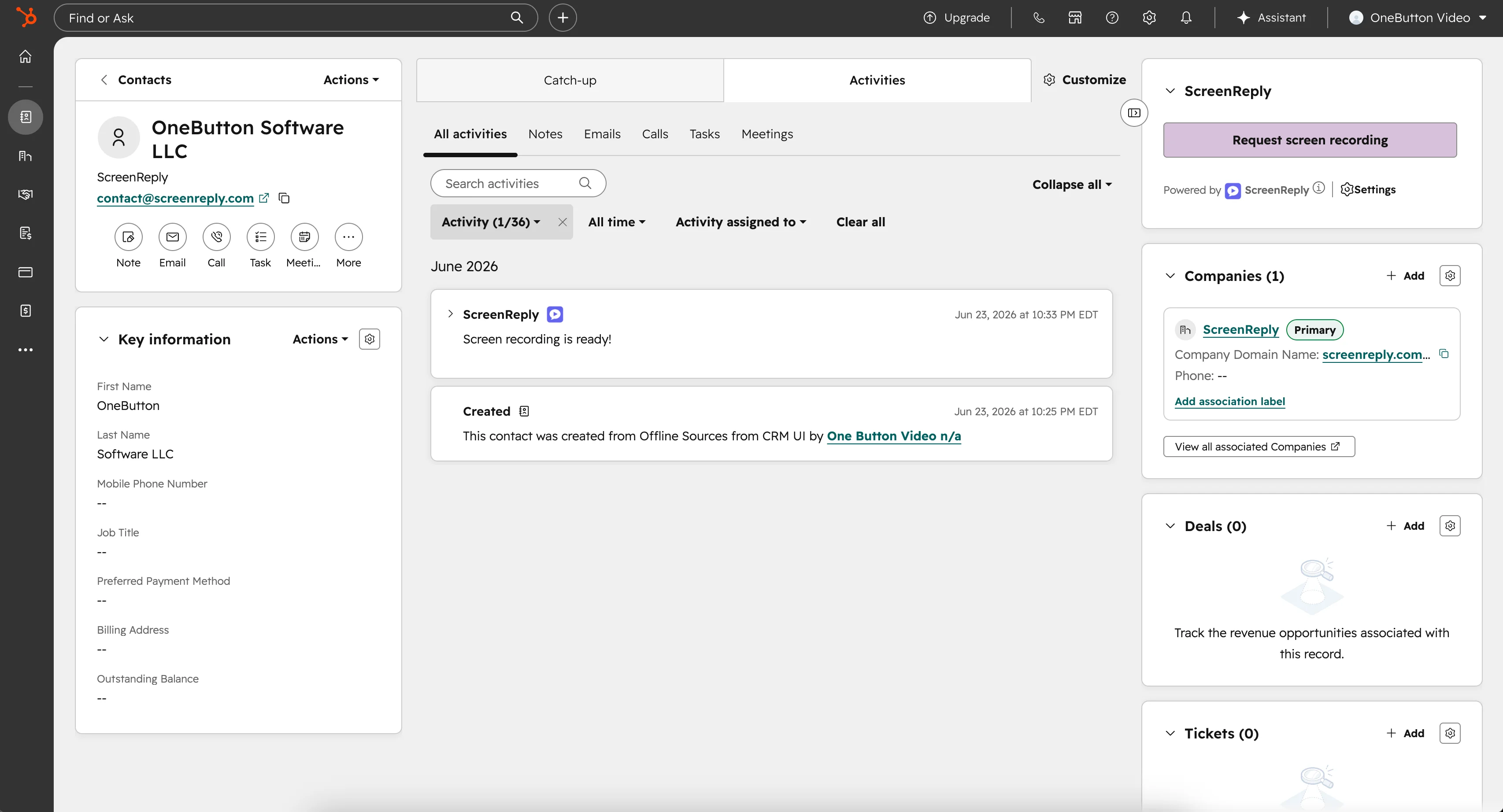Schedule a Meeting with the contact

(304, 237)
